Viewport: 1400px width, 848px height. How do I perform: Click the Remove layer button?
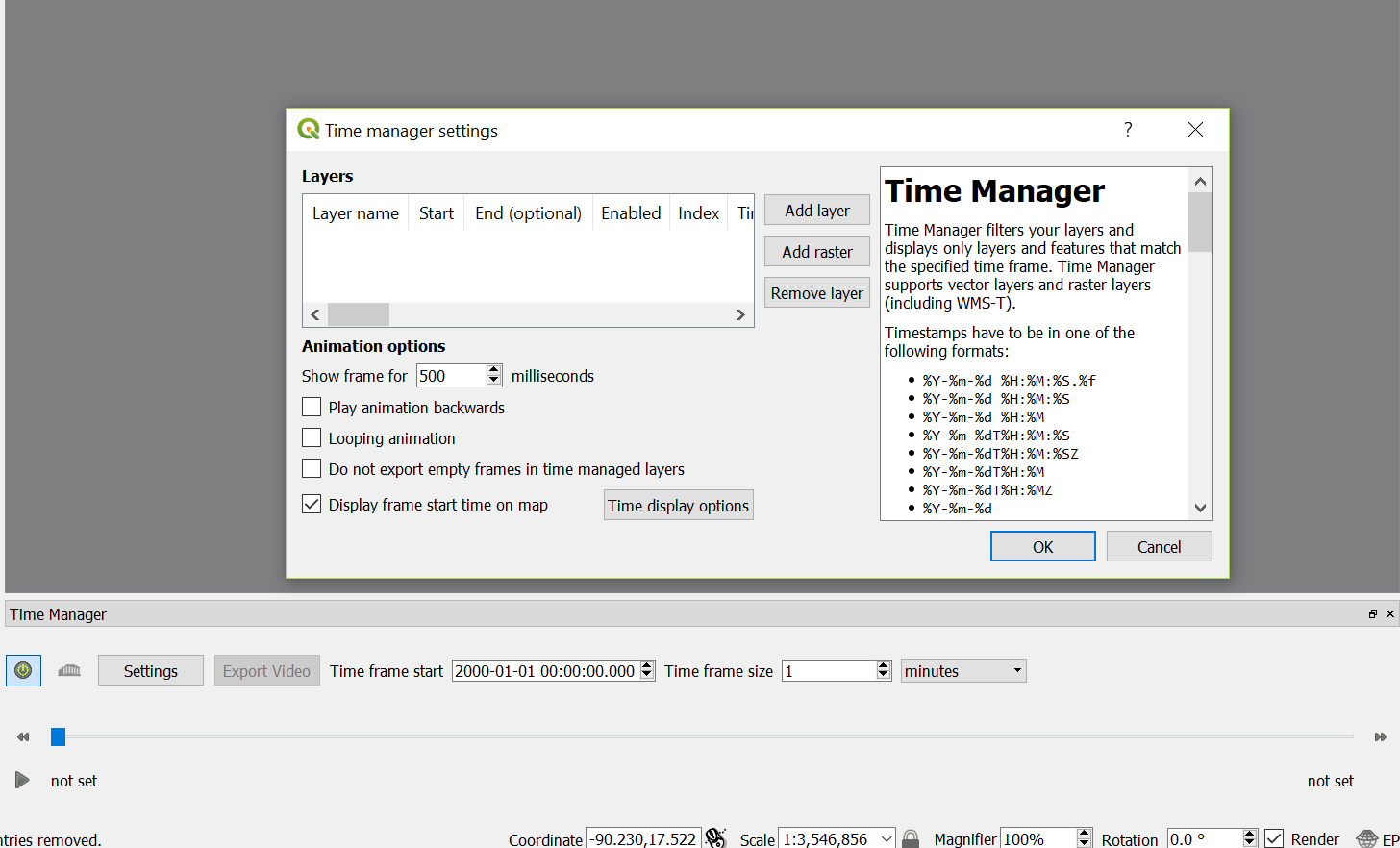click(x=817, y=292)
